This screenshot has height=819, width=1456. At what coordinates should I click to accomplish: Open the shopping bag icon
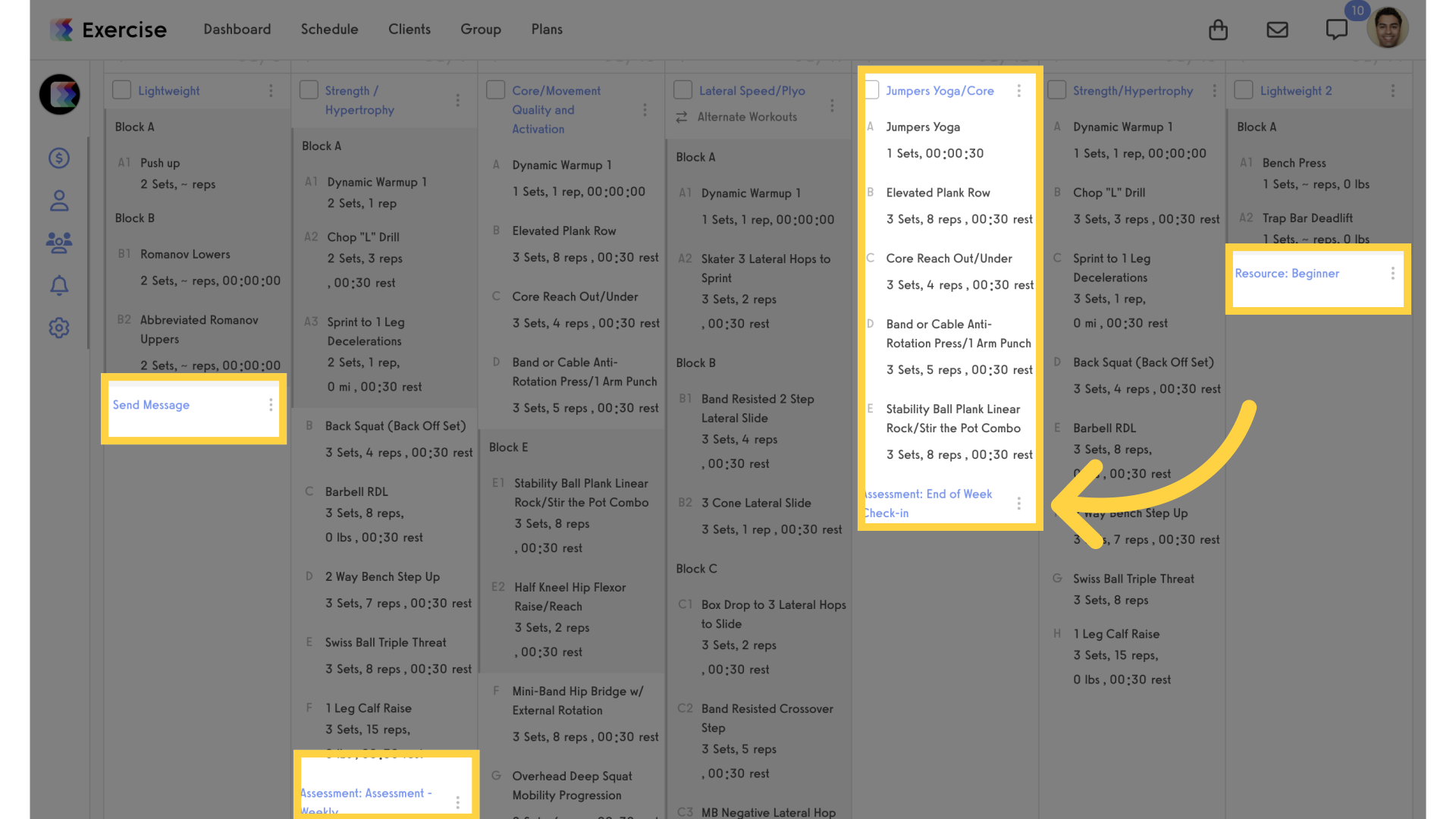tap(1218, 30)
